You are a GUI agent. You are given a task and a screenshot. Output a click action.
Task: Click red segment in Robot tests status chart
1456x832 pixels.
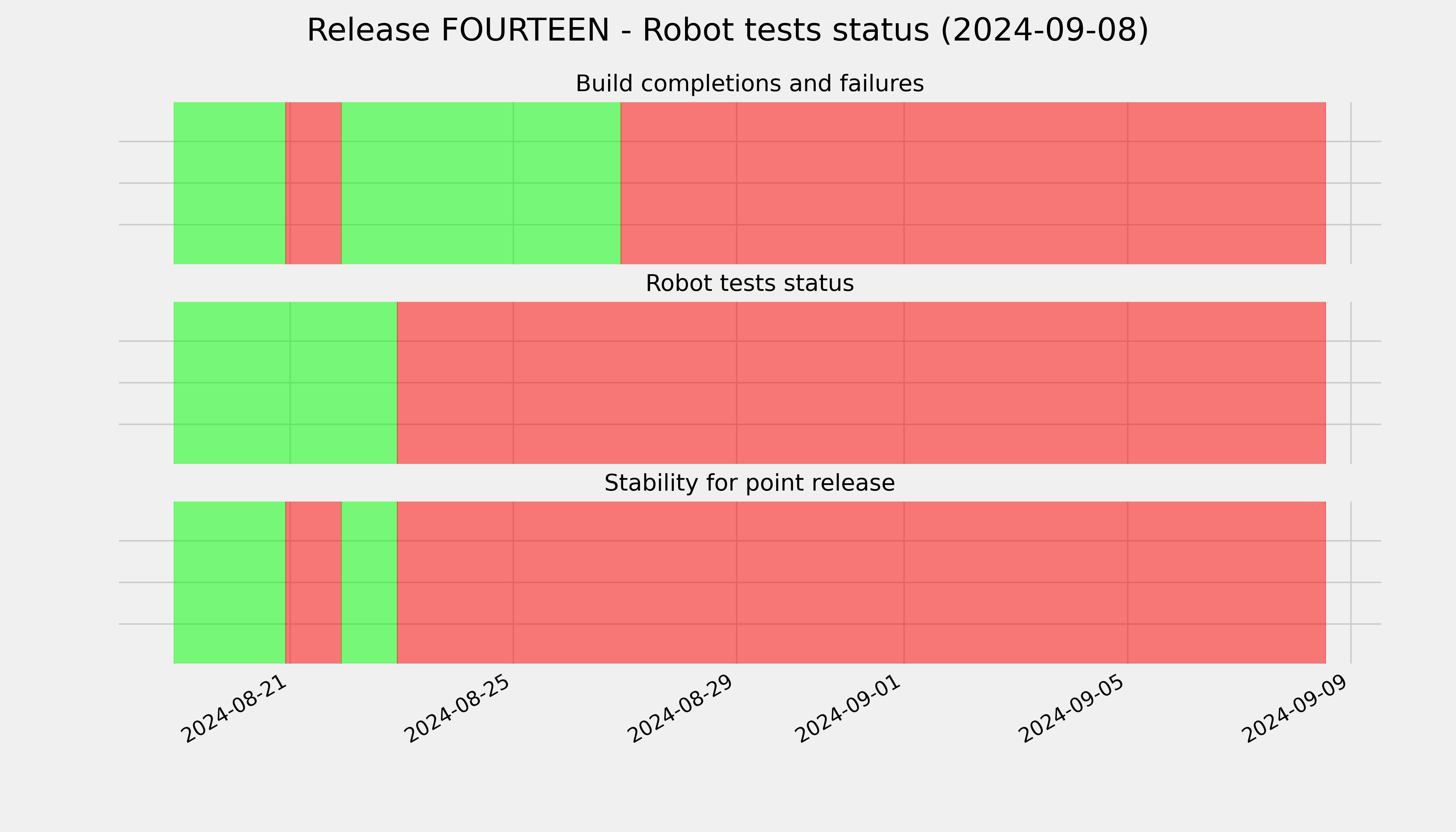tap(861, 383)
